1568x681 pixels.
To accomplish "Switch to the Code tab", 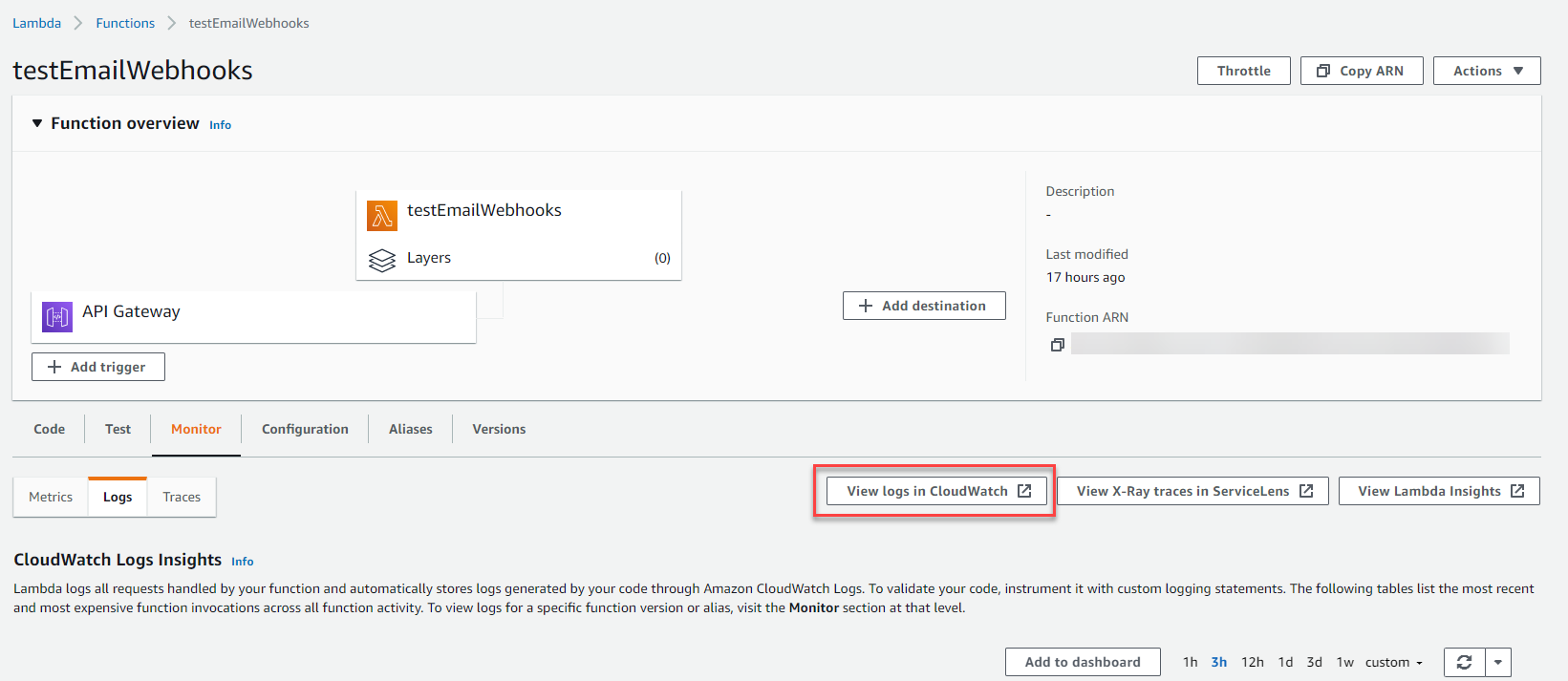I will coord(50,429).
